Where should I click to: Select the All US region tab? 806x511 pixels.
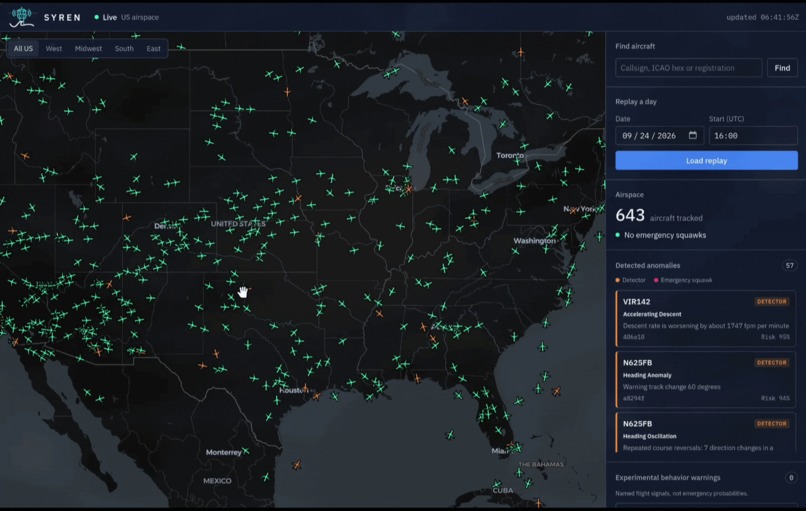click(23, 48)
